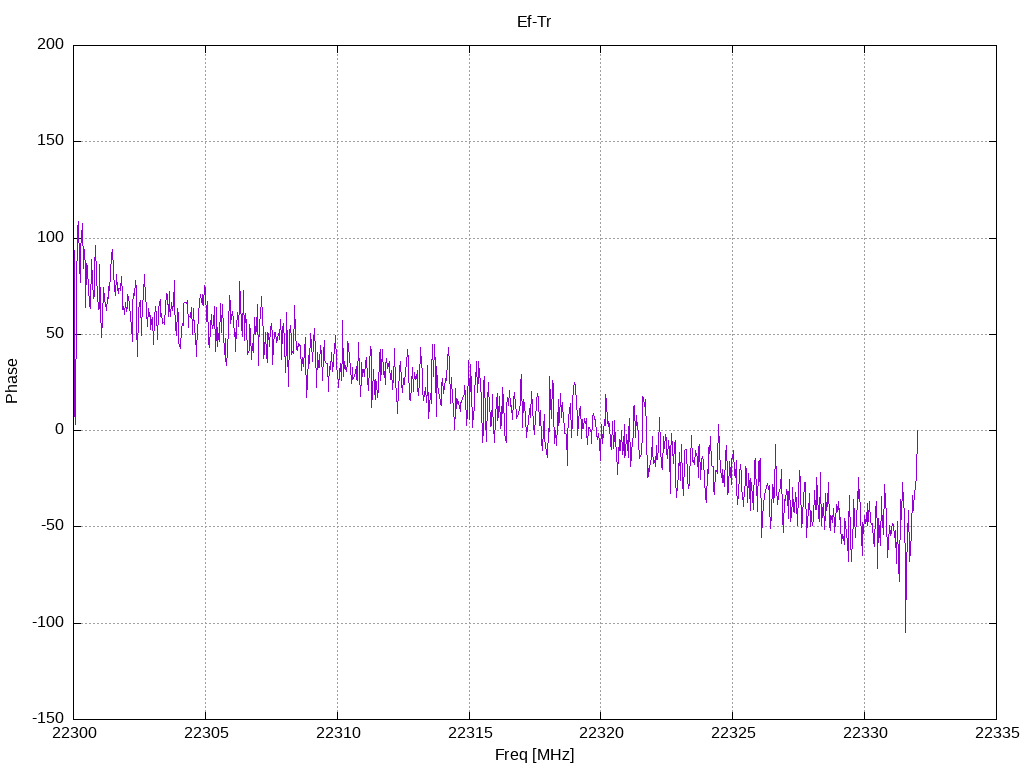Click x-axis tick label 22300
The image size is (1024, 768).
[74, 733]
